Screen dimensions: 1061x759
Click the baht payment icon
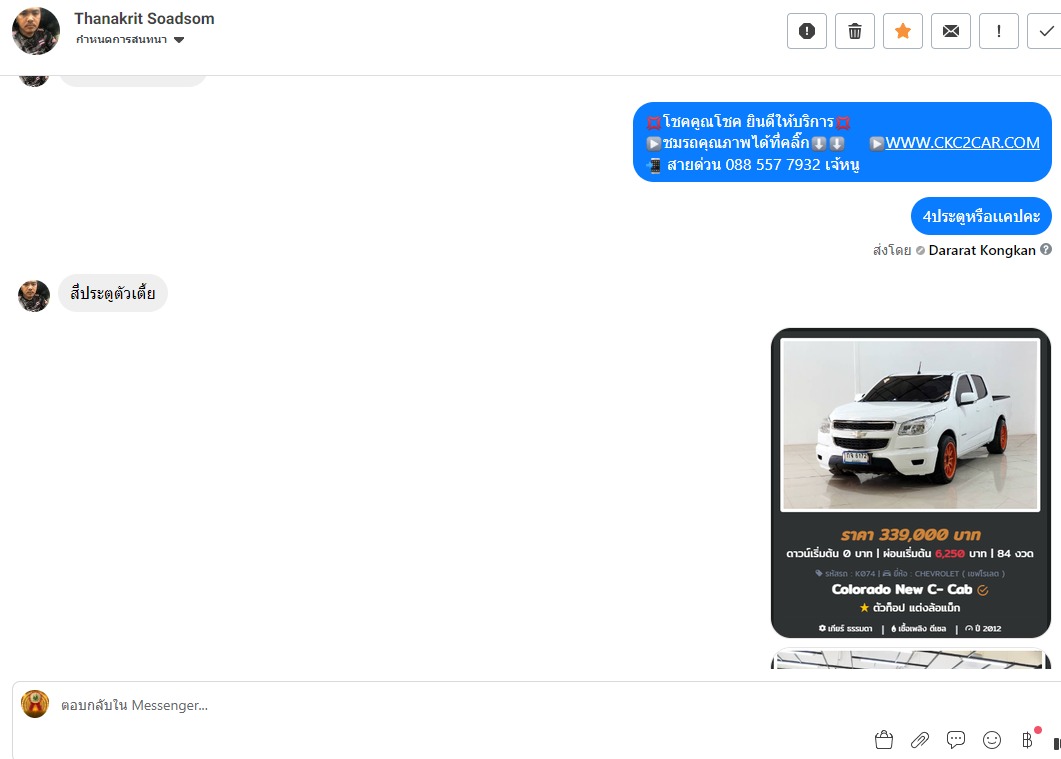point(1027,740)
